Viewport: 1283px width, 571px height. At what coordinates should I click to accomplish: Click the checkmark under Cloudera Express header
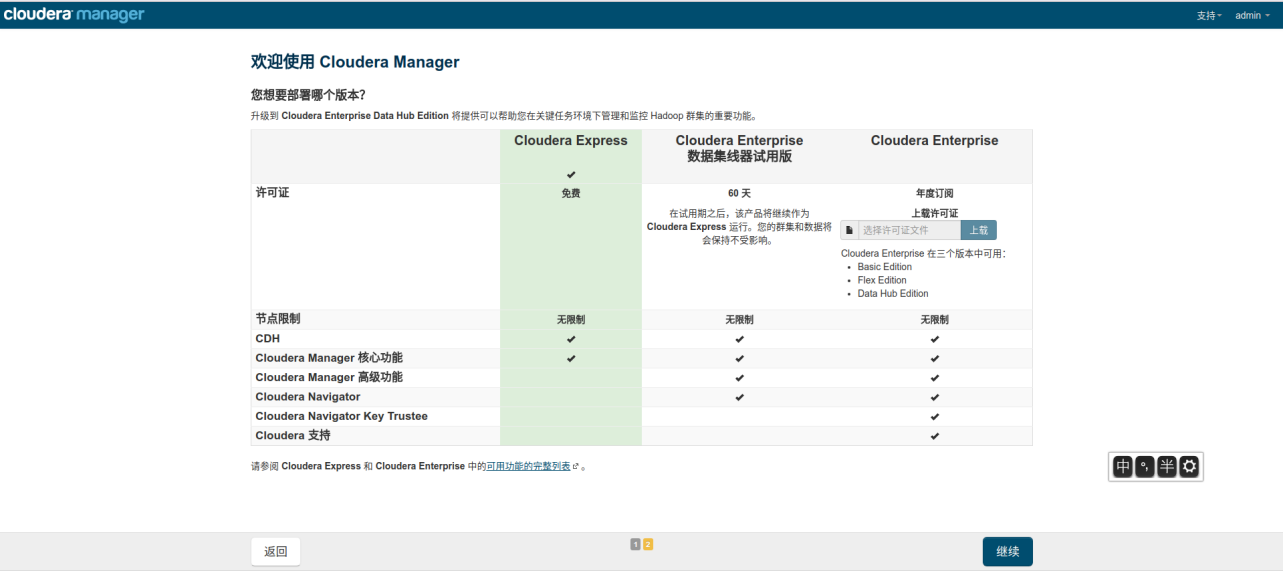click(x=571, y=175)
